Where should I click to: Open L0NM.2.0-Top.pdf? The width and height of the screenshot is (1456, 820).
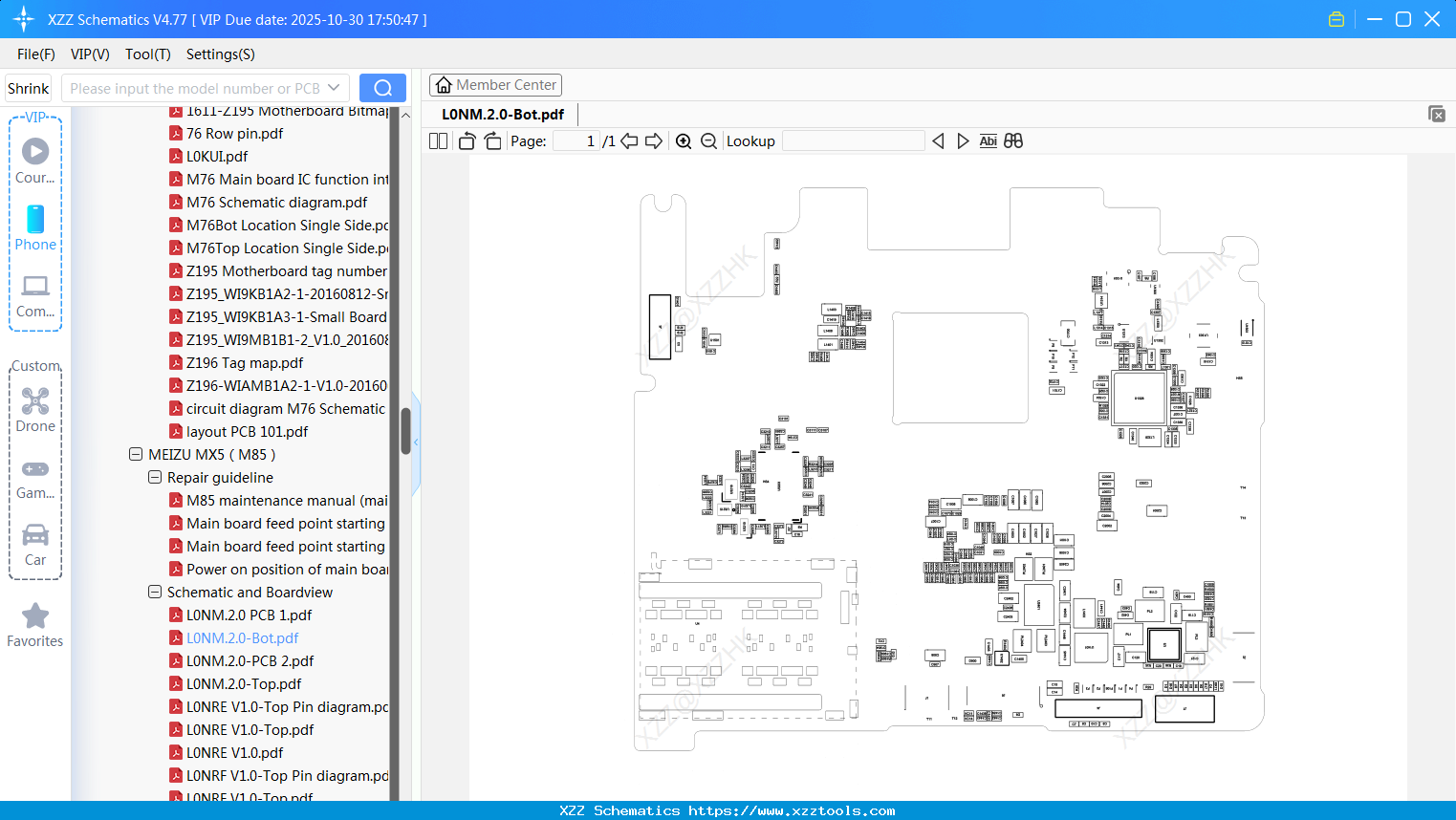tap(244, 684)
